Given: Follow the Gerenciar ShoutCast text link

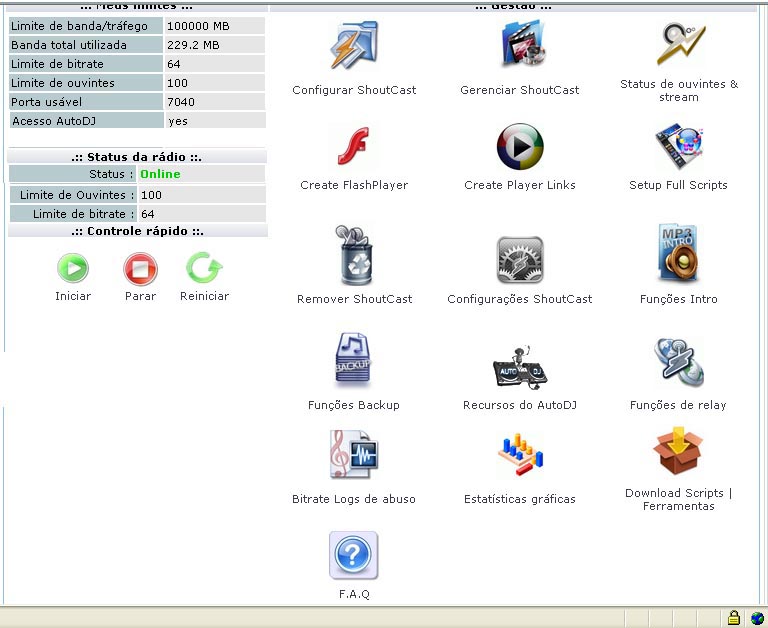Looking at the screenshot, I should click(x=520, y=90).
